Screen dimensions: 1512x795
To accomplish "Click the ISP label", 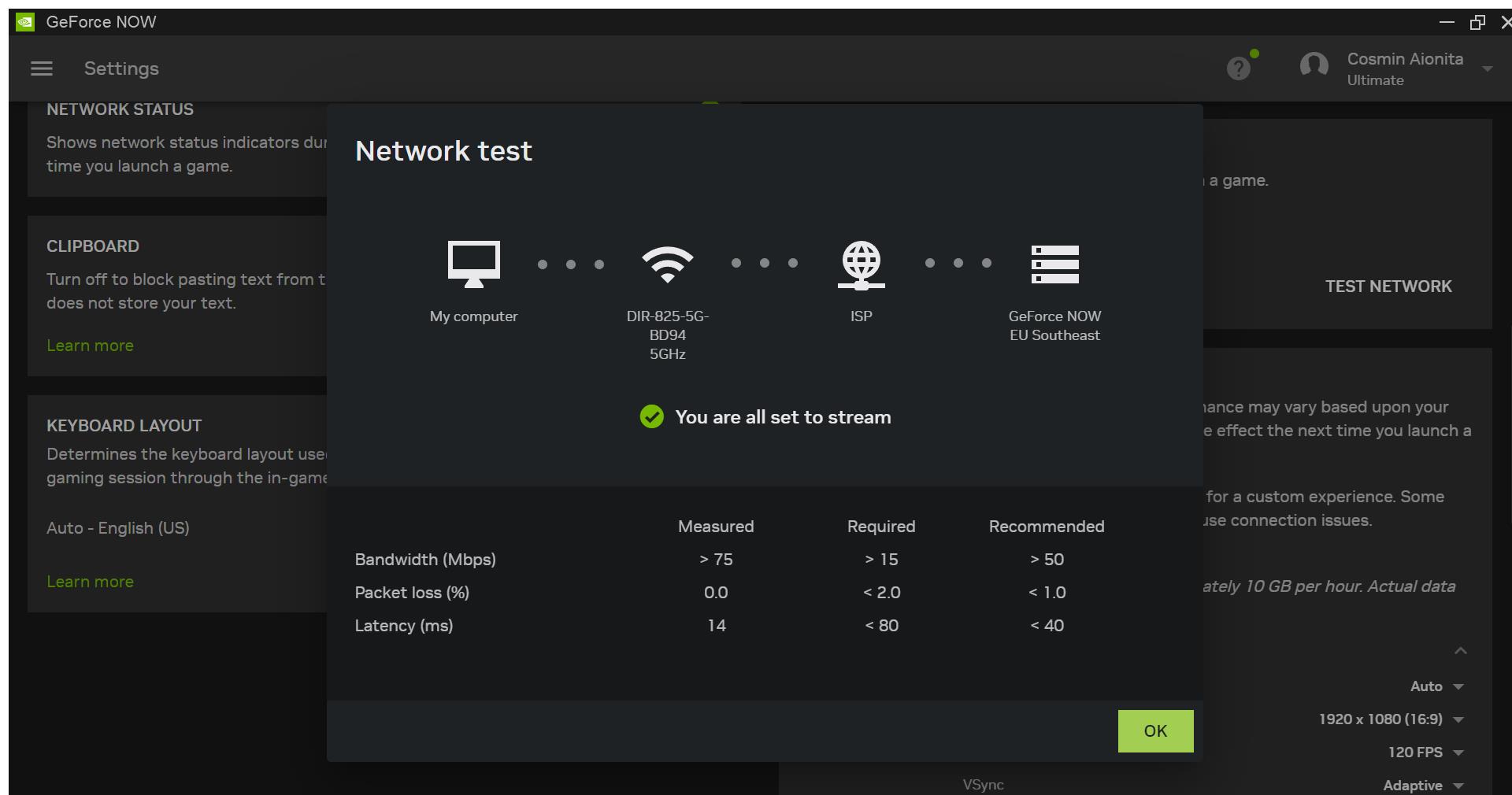I will pos(862,316).
